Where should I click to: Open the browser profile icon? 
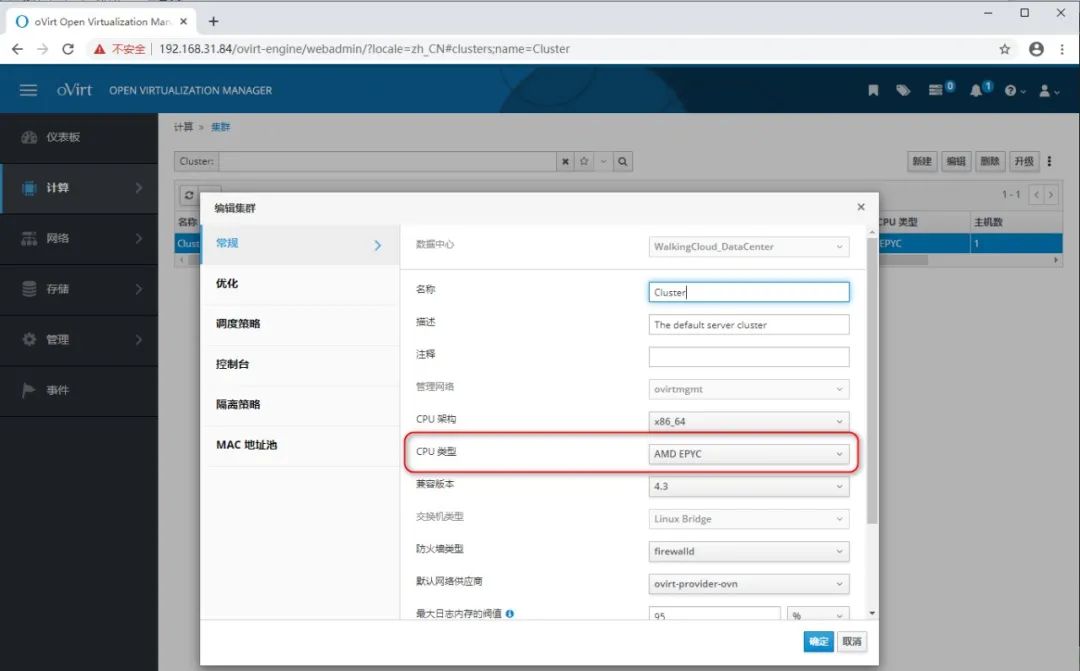pos(1036,49)
